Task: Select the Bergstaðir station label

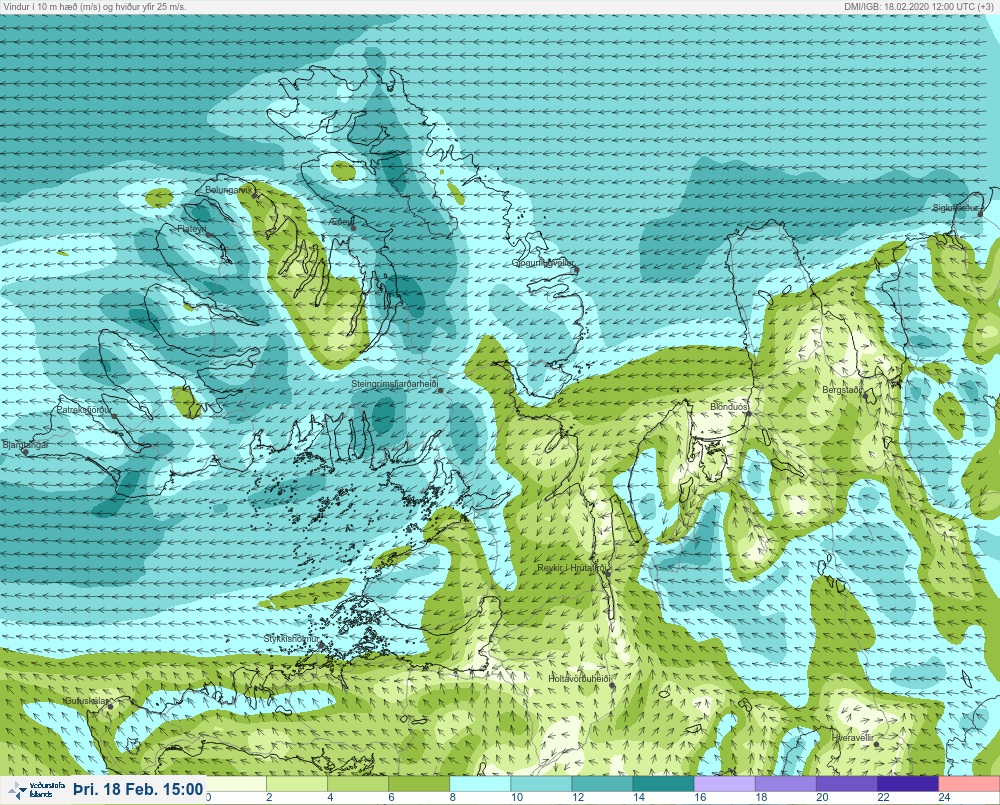Action: click(842, 389)
